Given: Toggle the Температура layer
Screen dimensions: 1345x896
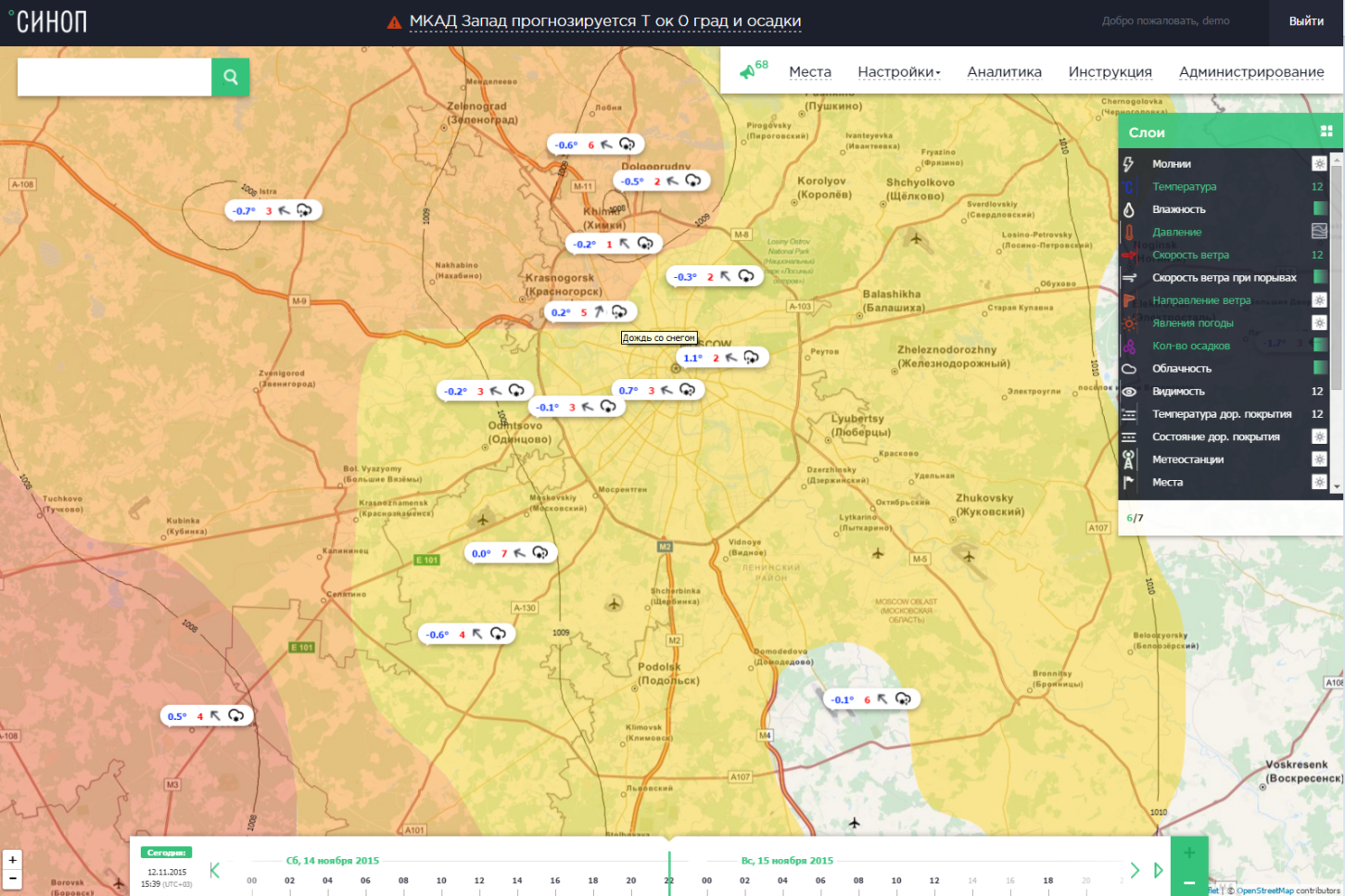Looking at the screenshot, I should tap(1184, 187).
